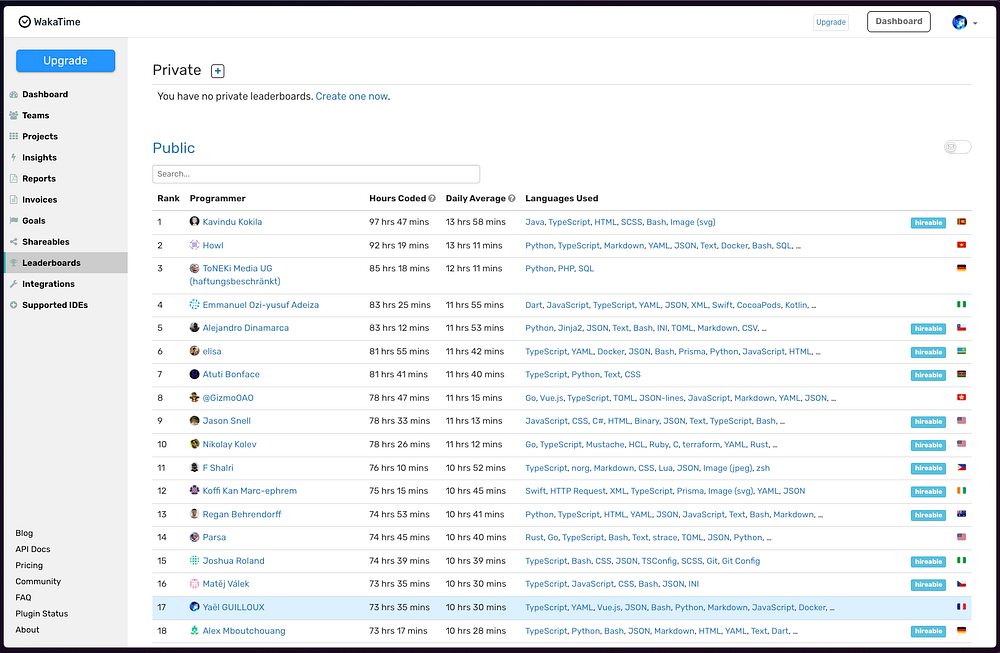Go to Dashboard in the sidebar
This screenshot has height=653, width=1000.
tap(45, 94)
